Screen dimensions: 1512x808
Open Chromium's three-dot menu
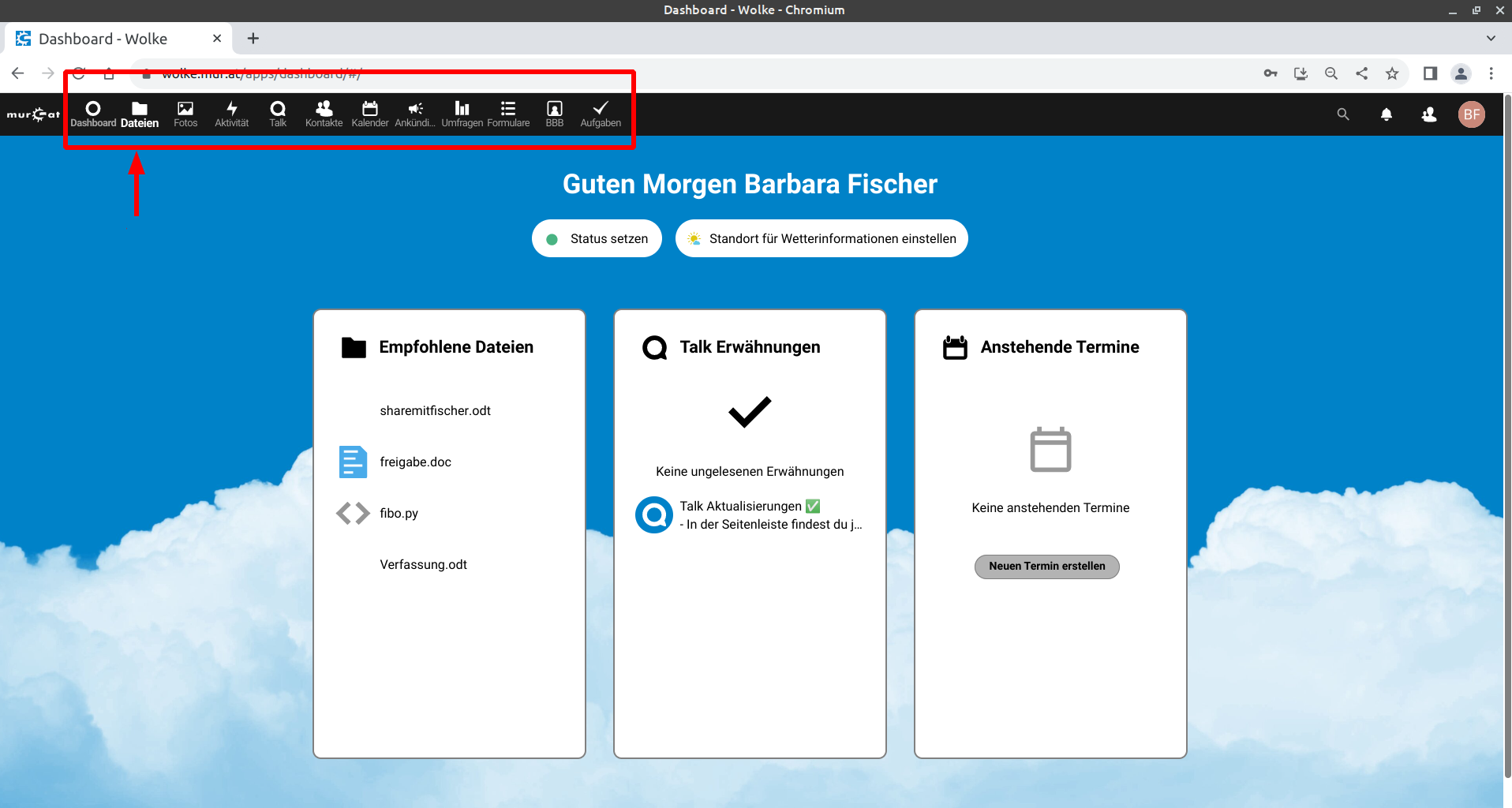1491,73
